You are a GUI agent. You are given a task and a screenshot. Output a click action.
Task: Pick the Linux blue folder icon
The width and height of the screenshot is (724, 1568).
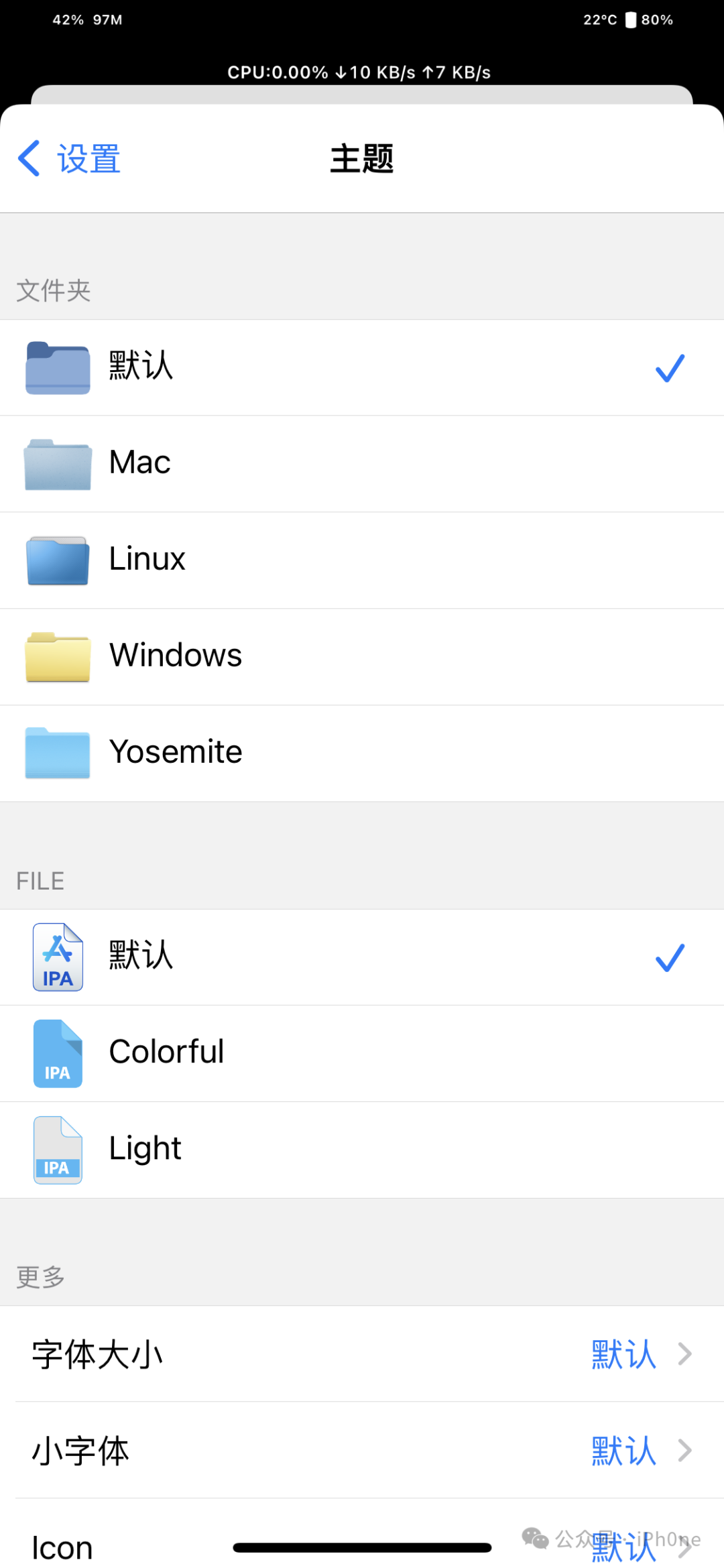(x=58, y=560)
